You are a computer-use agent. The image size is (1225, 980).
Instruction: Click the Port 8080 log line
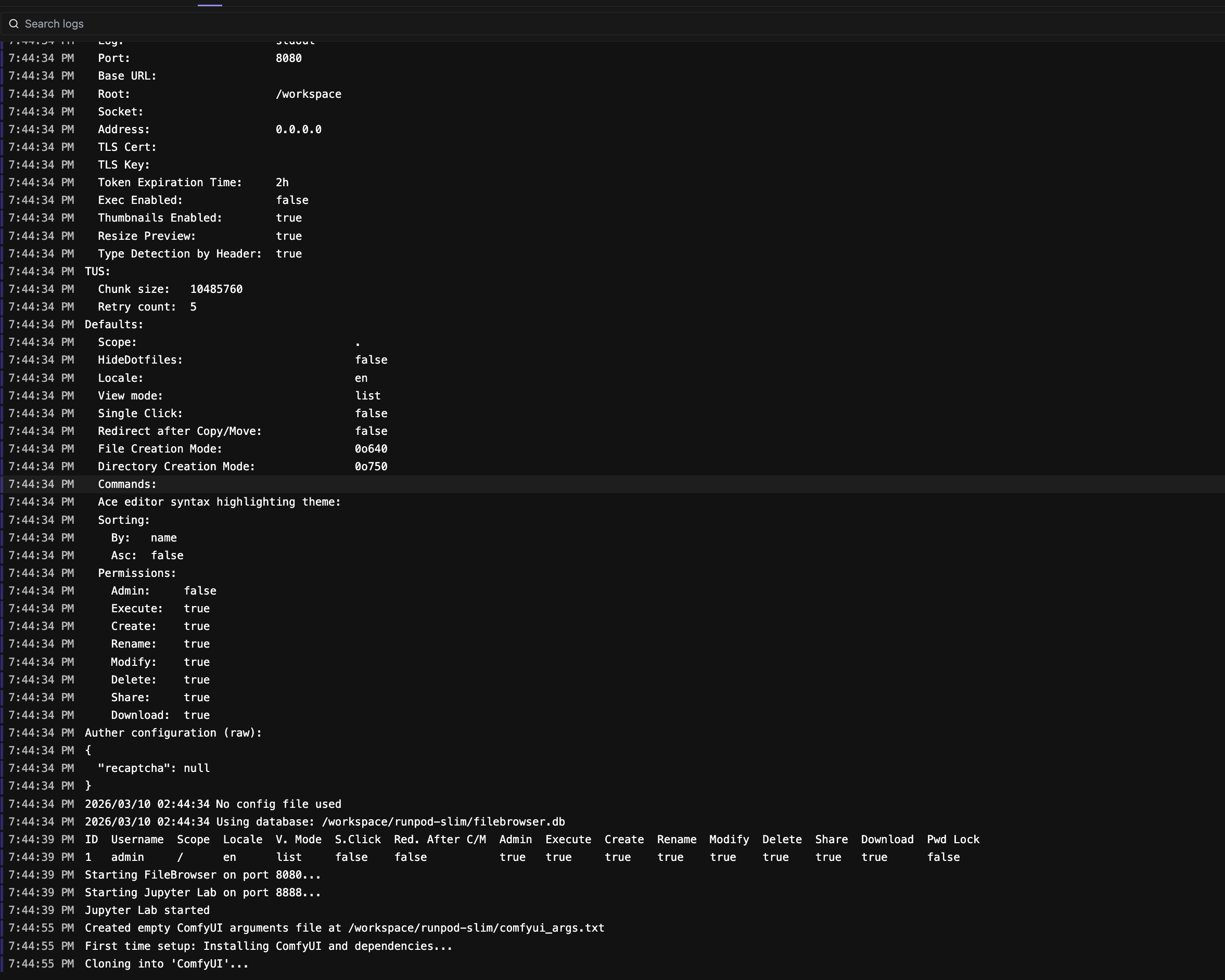[x=199, y=58]
